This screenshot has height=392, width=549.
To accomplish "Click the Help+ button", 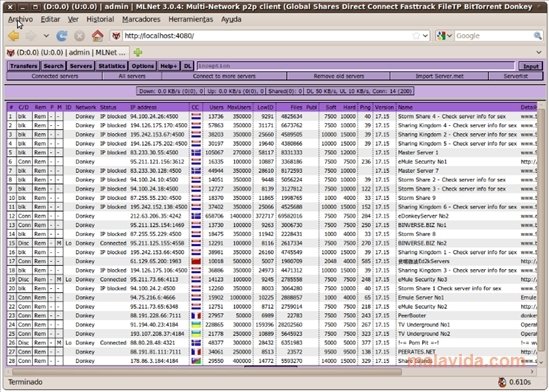I will click(x=168, y=66).
